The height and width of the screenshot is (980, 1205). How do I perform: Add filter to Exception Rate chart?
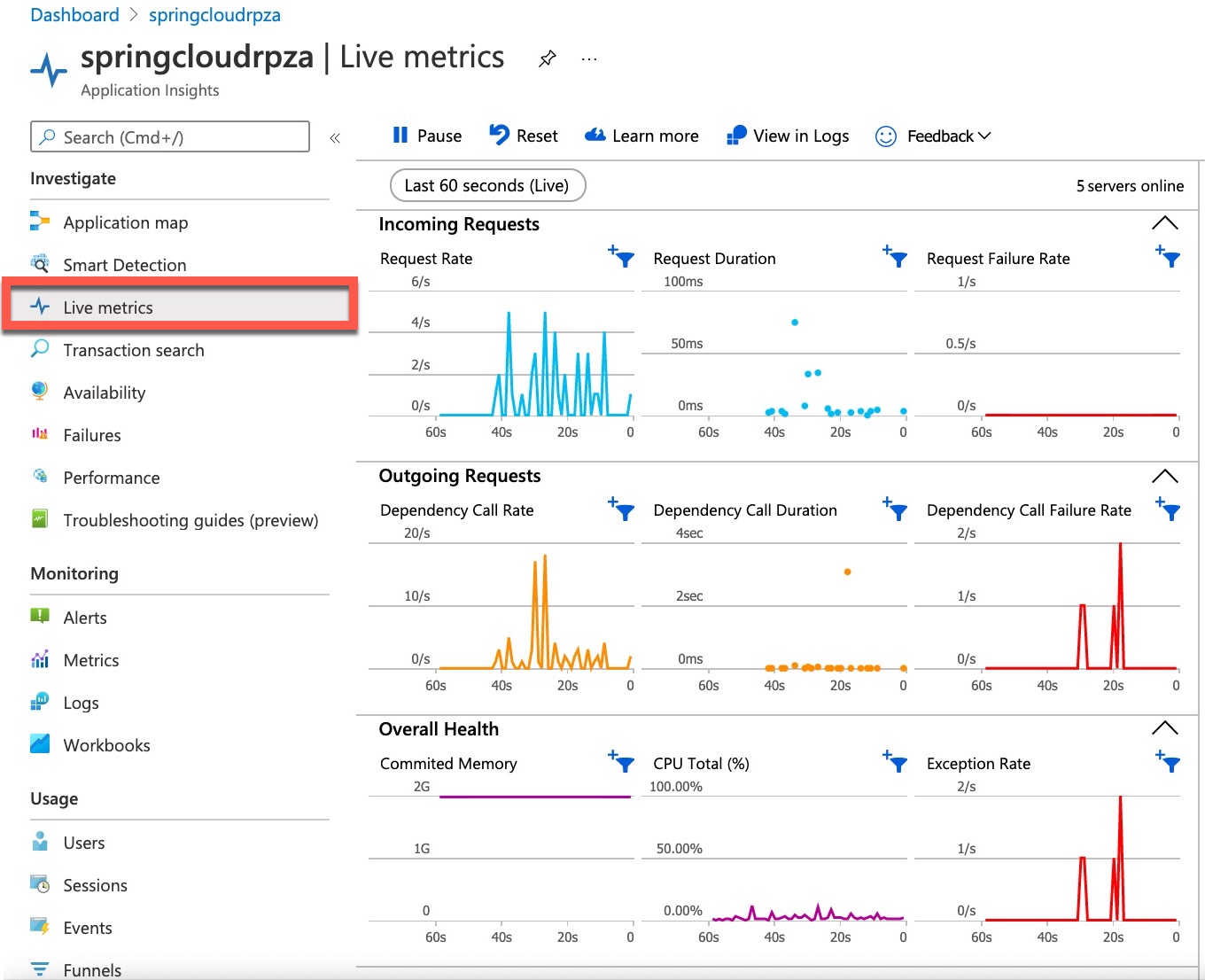[x=1169, y=762]
